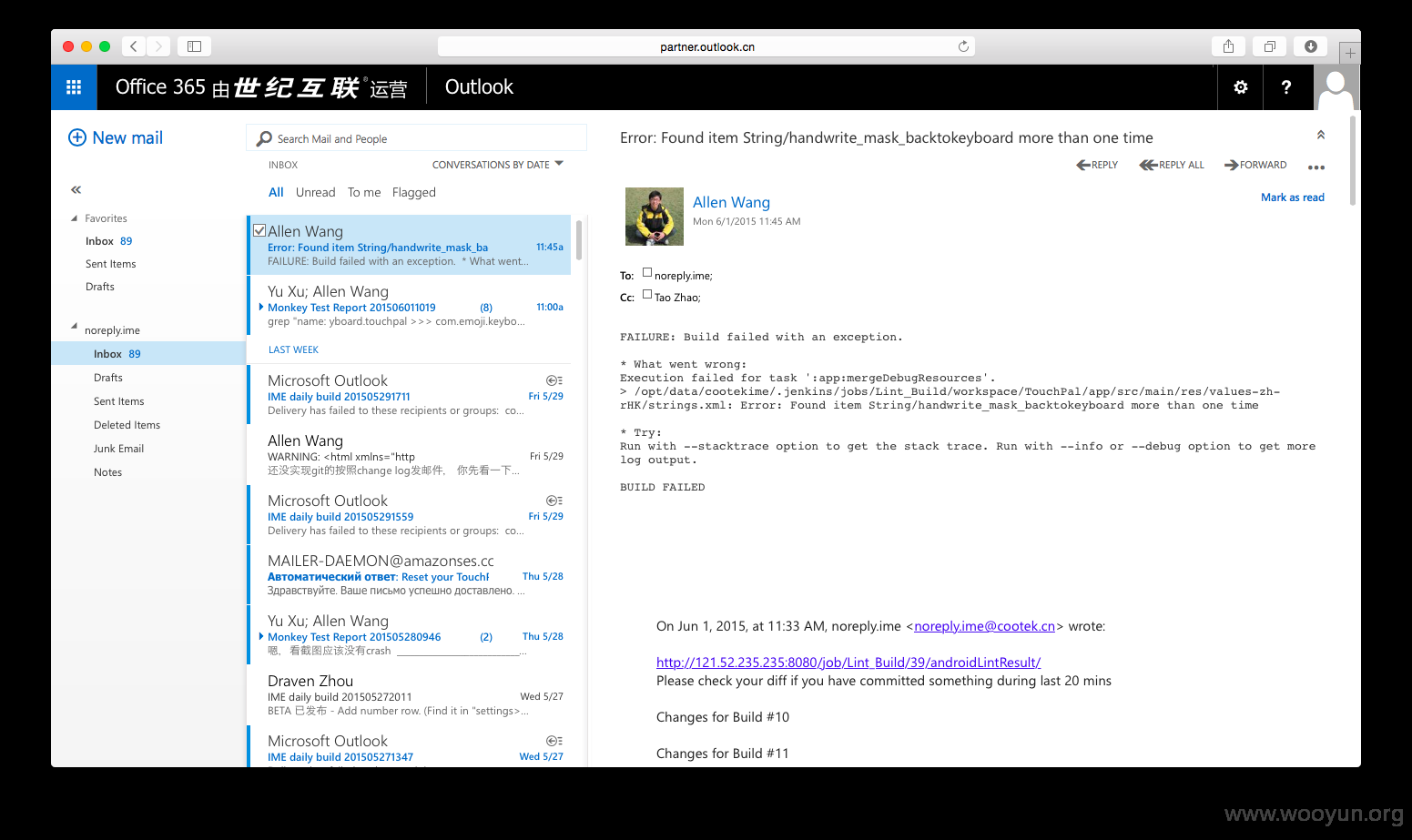Viewport: 1412px width, 840px height.
Task: Open help question mark icon
Action: 1285,87
